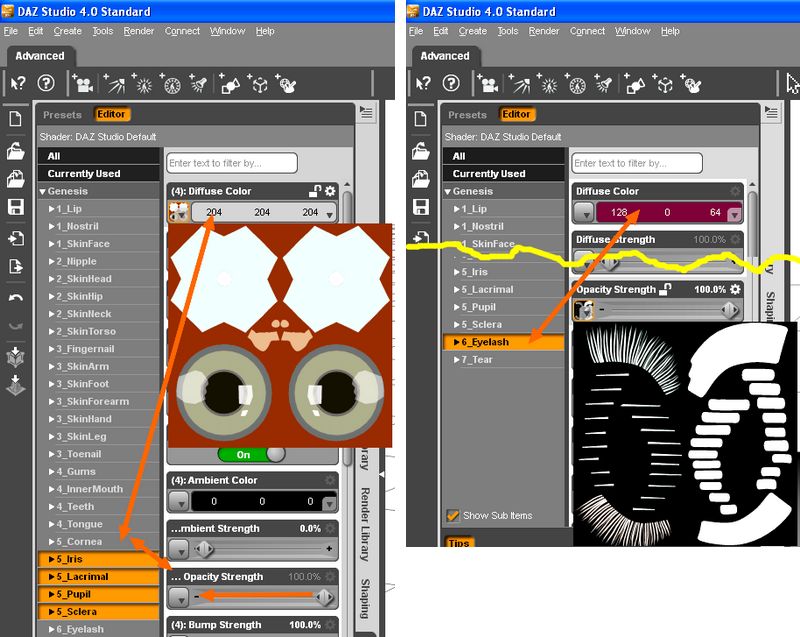
Task: Click the Ambient Strength slider handle
Action: [x=205, y=549]
